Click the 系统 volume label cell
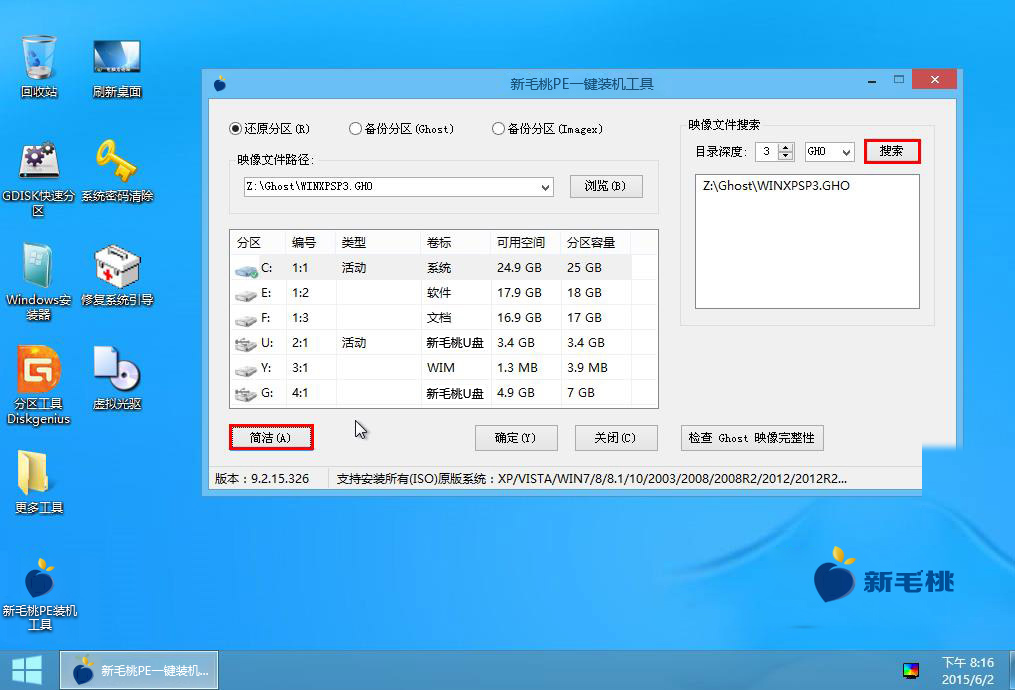Image resolution: width=1015 pixels, height=690 pixels. pos(439,268)
